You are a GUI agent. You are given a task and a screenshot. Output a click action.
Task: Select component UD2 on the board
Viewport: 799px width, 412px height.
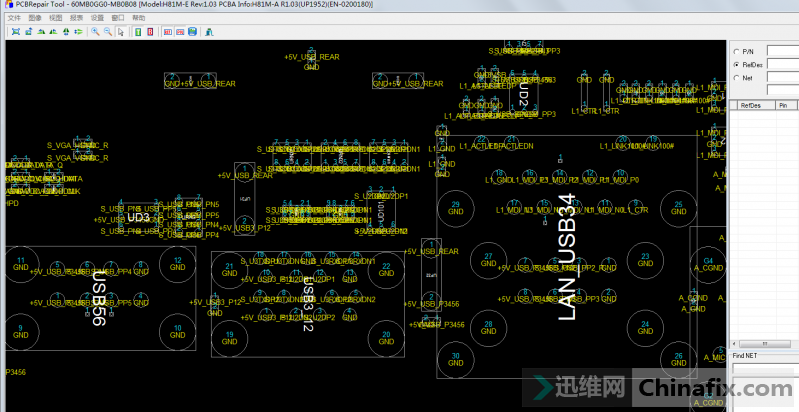pyautogui.click(x=523, y=95)
